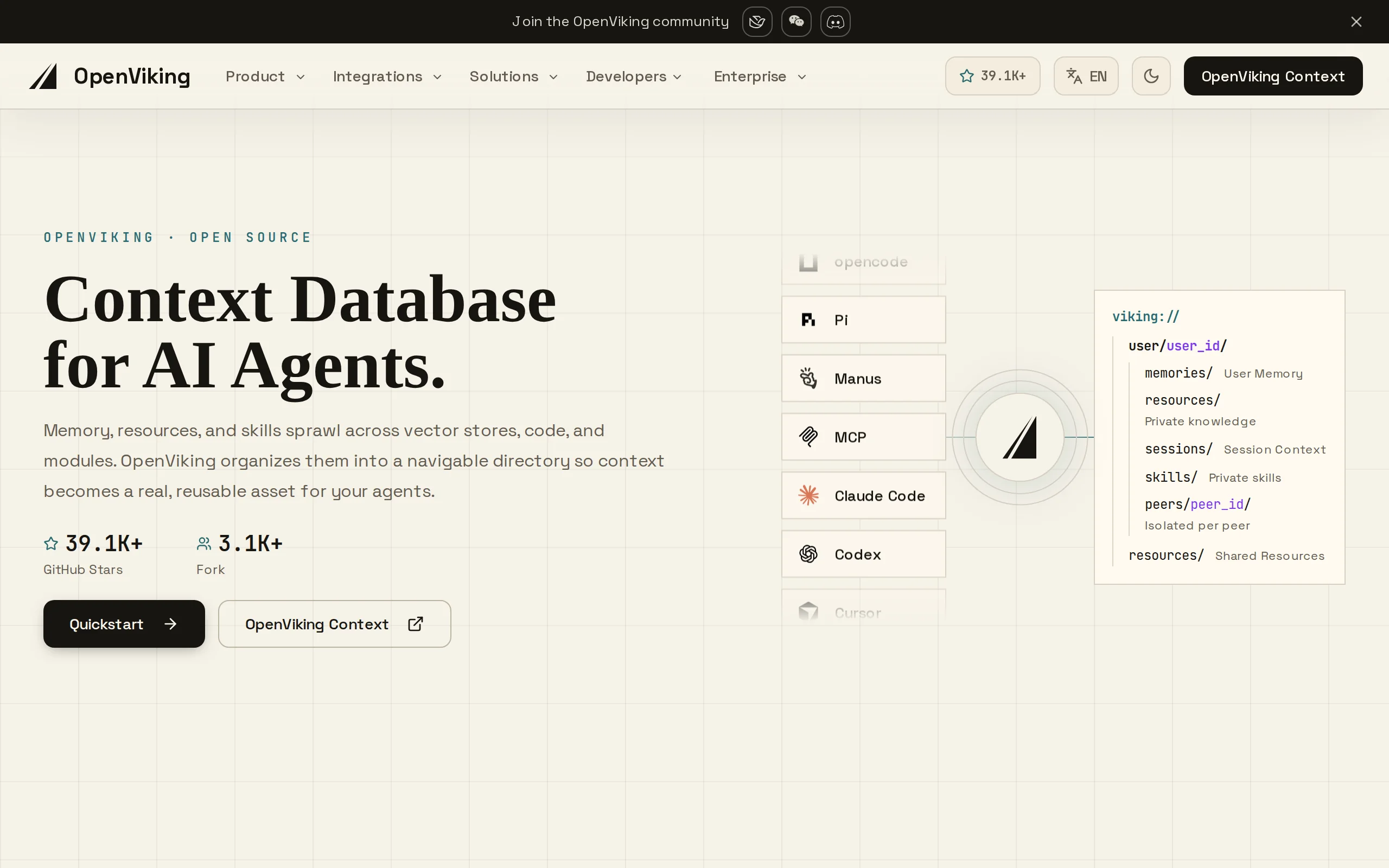Click the memories/ tree entry
This screenshot has height=868, width=1389.
pyautogui.click(x=1178, y=373)
